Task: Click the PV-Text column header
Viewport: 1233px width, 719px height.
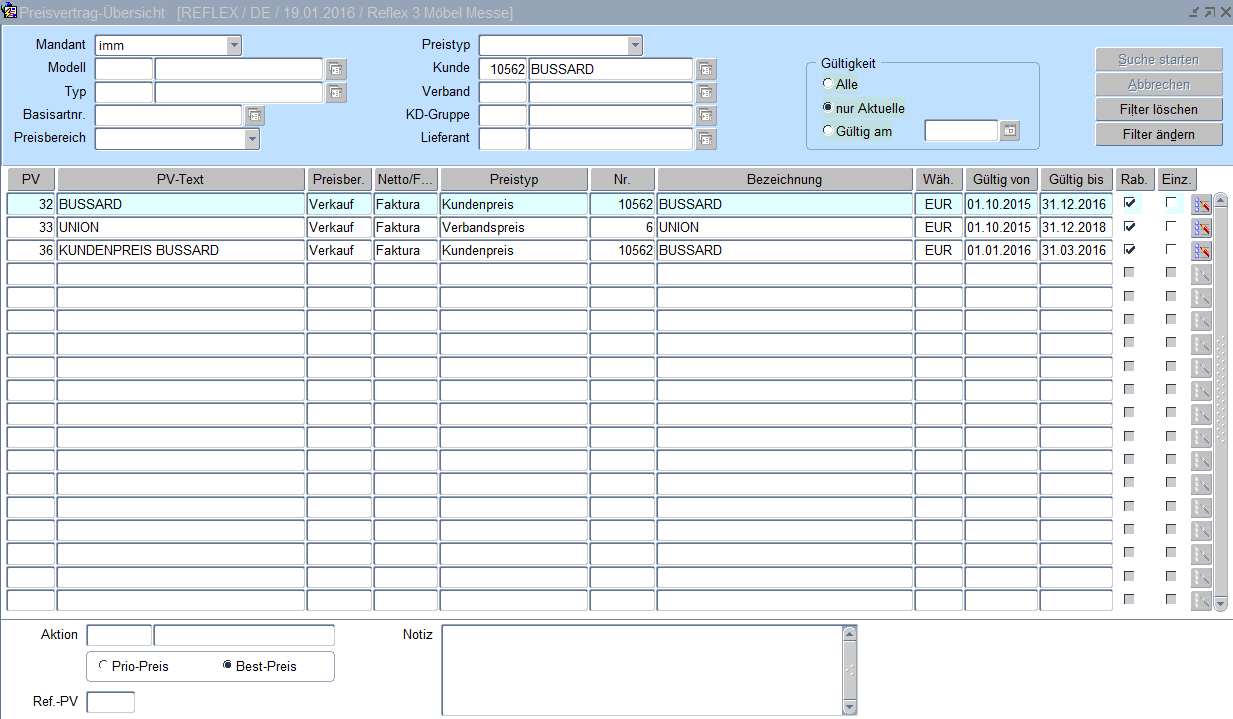Action: pyautogui.click(x=181, y=180)
